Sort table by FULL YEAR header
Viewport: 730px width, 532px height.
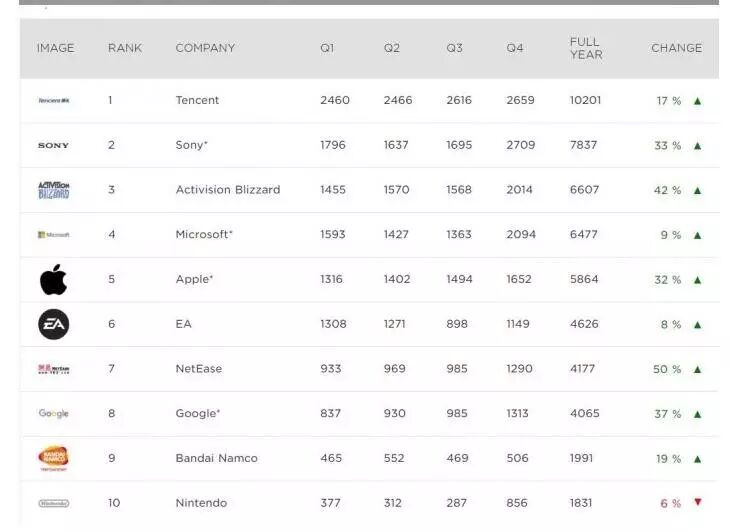(x=586, y=48)
